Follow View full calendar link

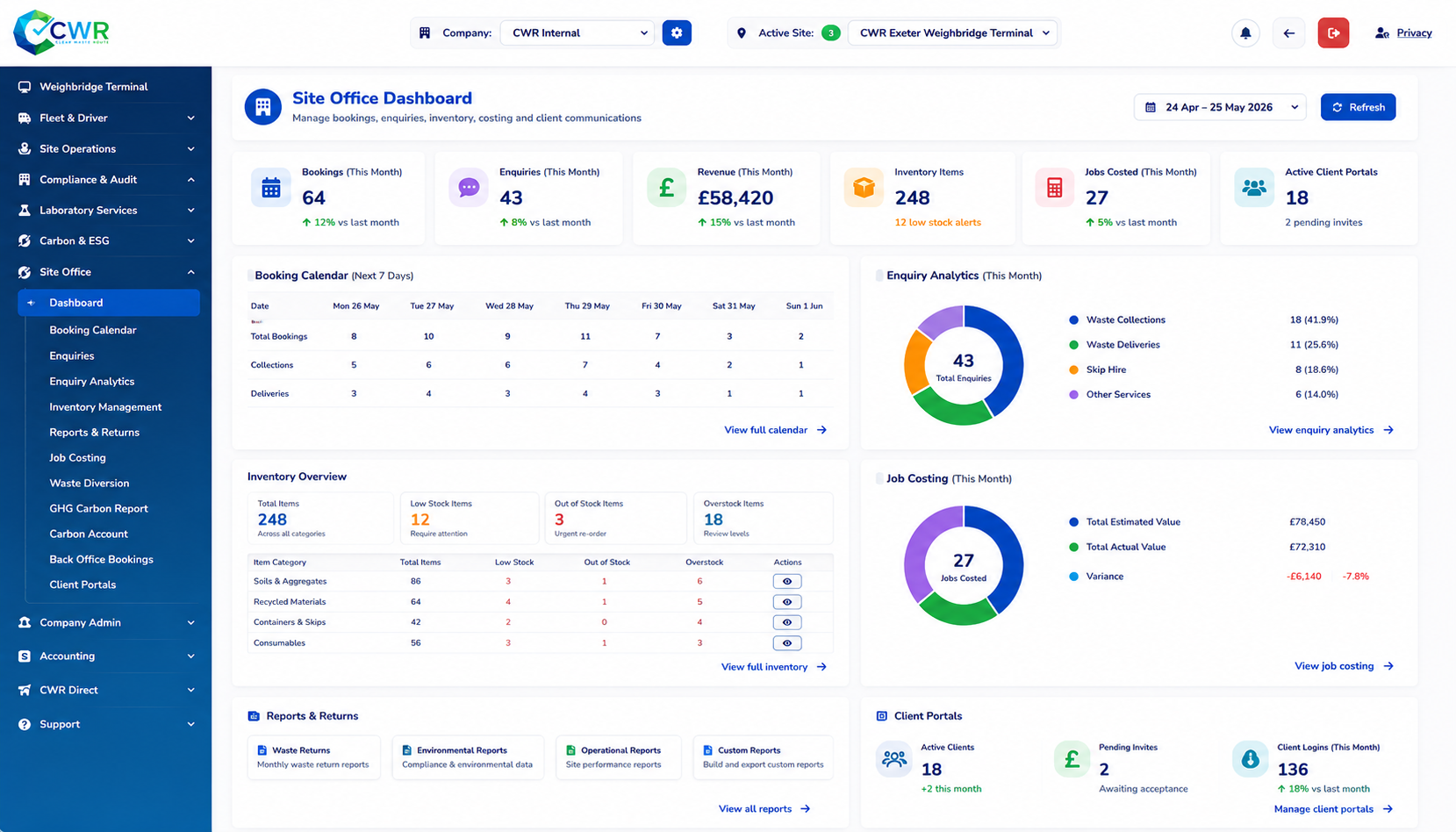[775, 430]
